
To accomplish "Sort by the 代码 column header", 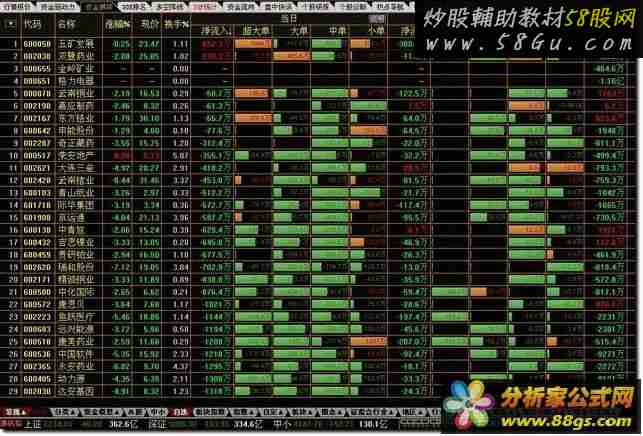I will pos(32,24).
